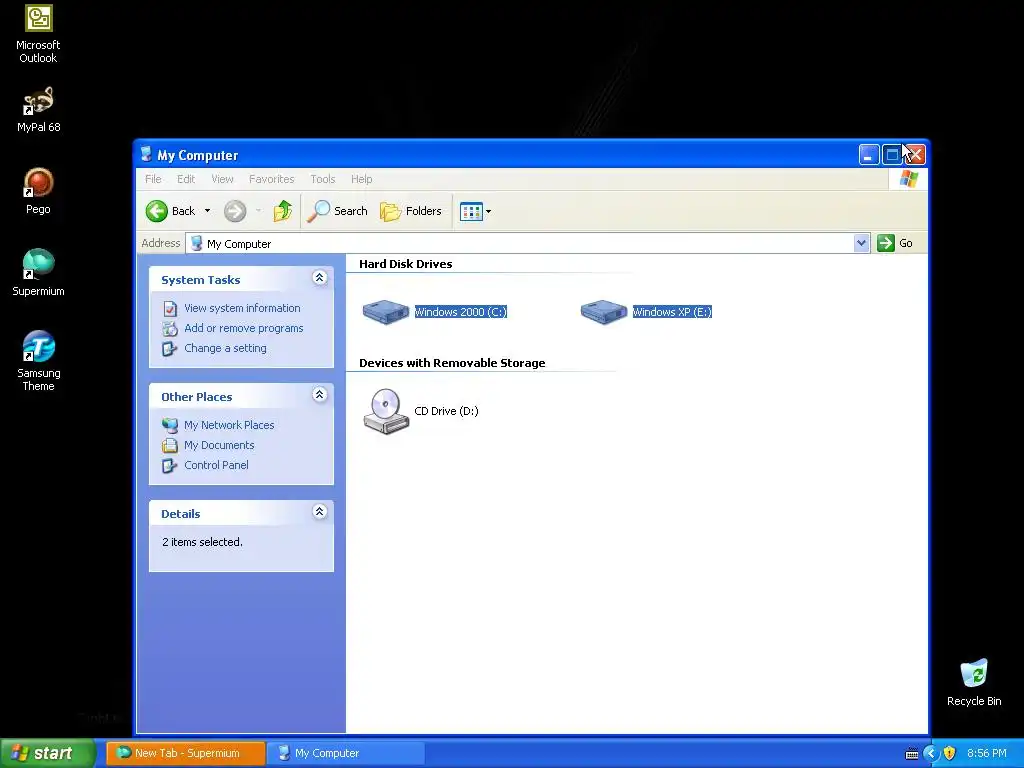Screen dimensions: 1024x768
Task: Minimize the My Computer window
Action: [x=869, y=155]
